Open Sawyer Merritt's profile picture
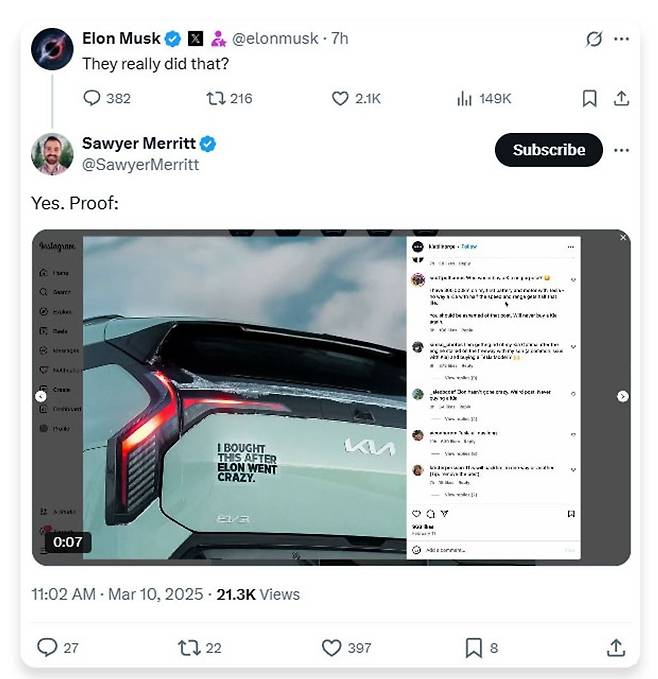The width and height of the screenshot is (658, 679). coord(52,153)
